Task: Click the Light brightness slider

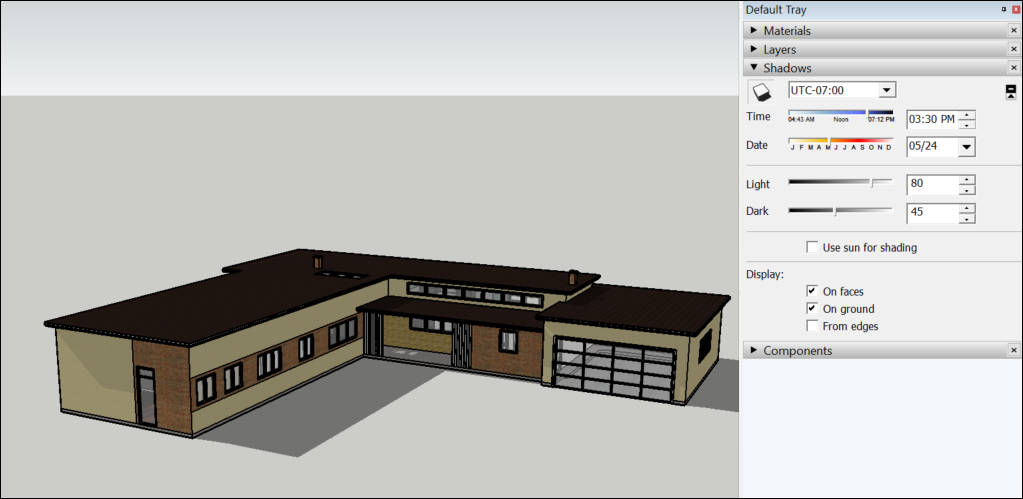Action: (840, 182)
